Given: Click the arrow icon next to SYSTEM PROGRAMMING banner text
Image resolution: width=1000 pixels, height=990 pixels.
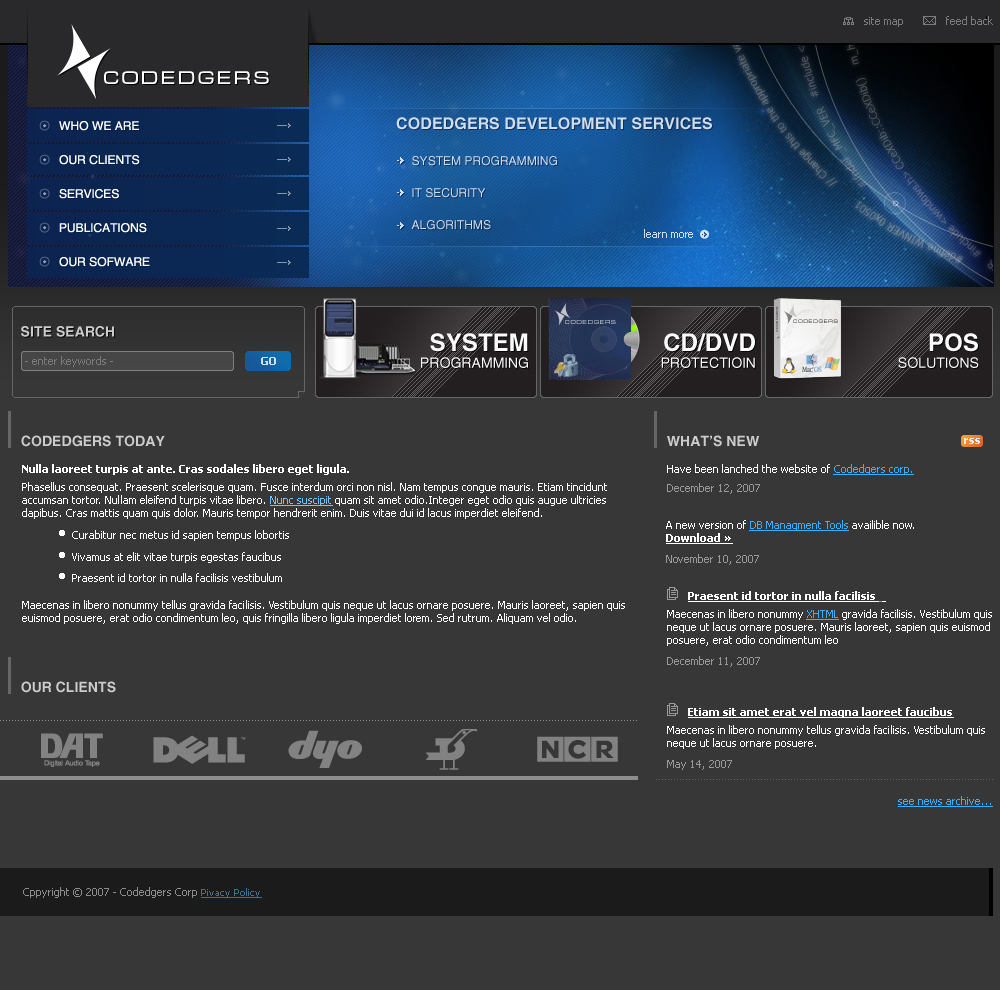Looking at the screenshot, I should 399,160.
